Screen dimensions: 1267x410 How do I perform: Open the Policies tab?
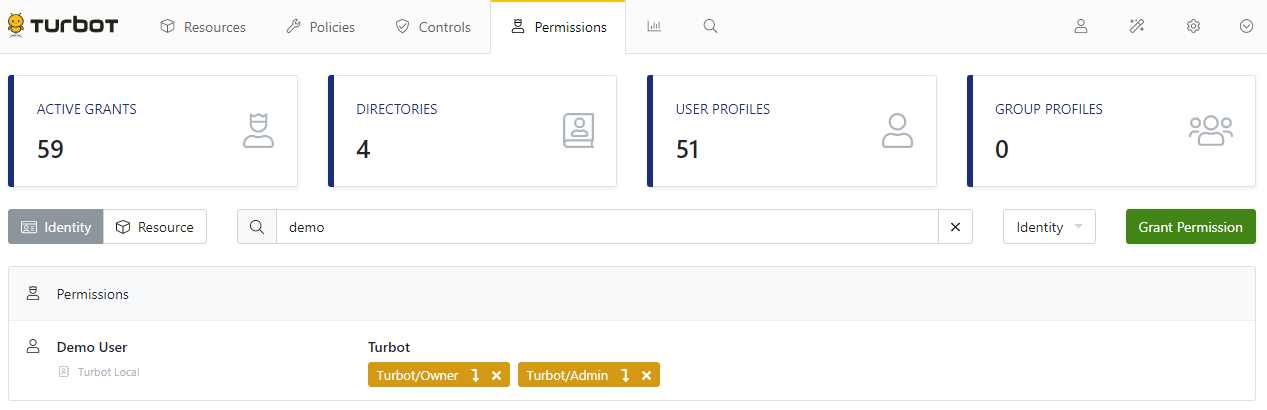coord(321,27)
